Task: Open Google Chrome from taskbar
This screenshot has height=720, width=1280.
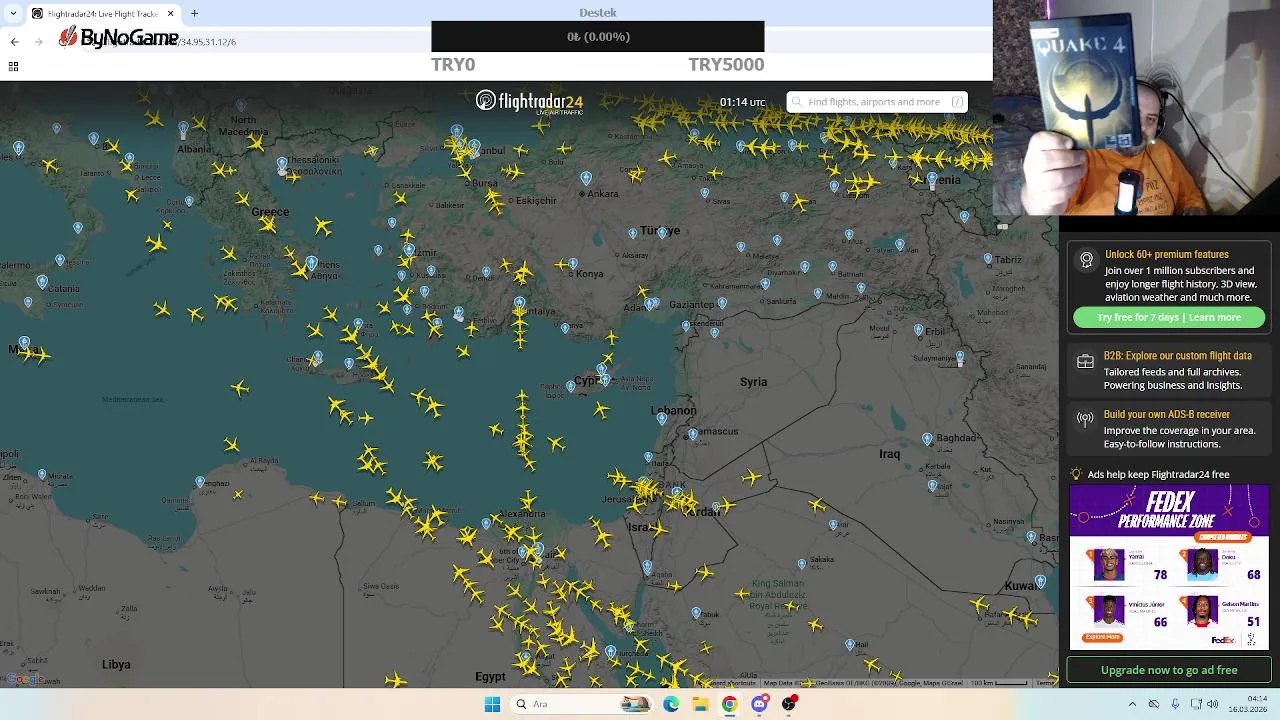Action: [730, 704]
